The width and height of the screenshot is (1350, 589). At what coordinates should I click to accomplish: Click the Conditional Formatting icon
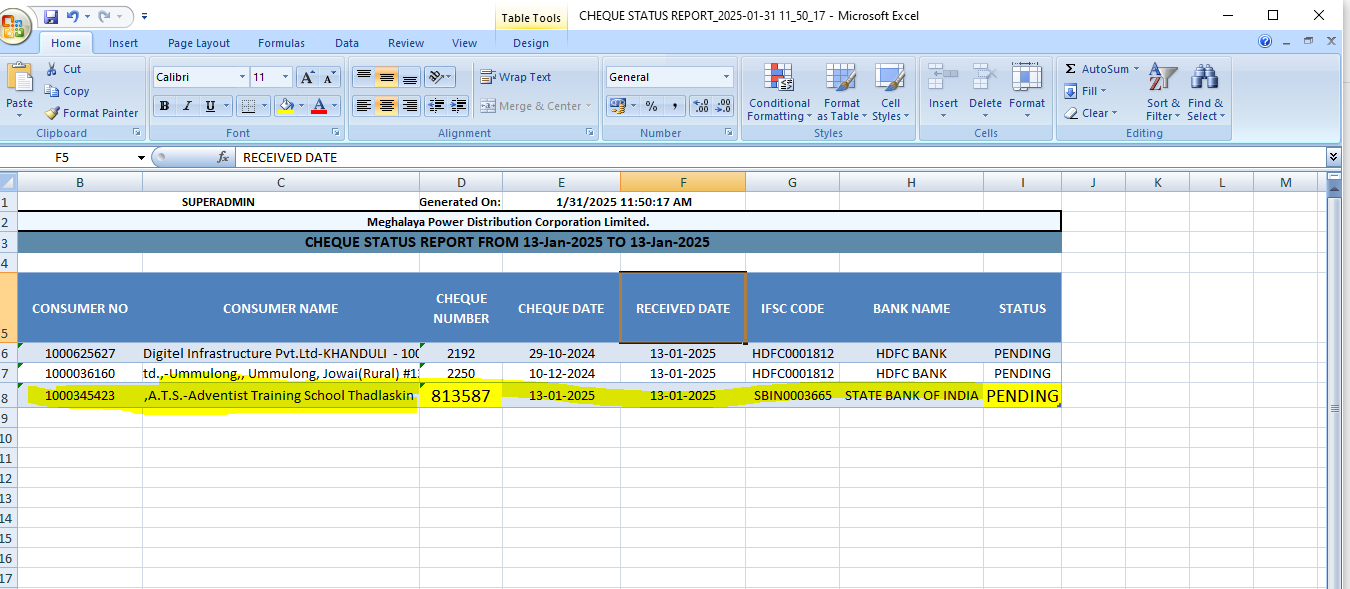click(x=779, y=78)
